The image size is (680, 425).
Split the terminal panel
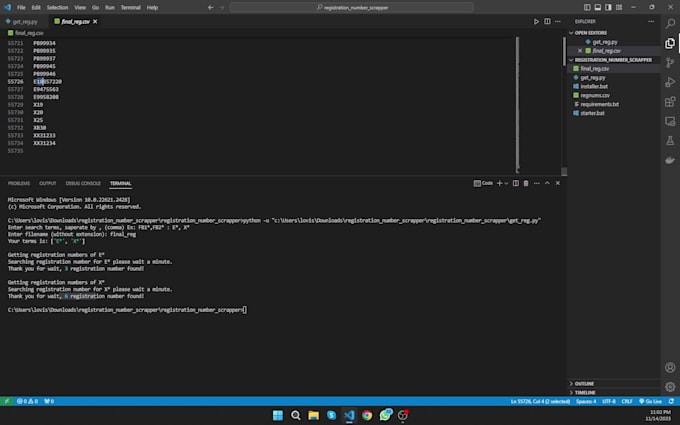click(516, 183)
